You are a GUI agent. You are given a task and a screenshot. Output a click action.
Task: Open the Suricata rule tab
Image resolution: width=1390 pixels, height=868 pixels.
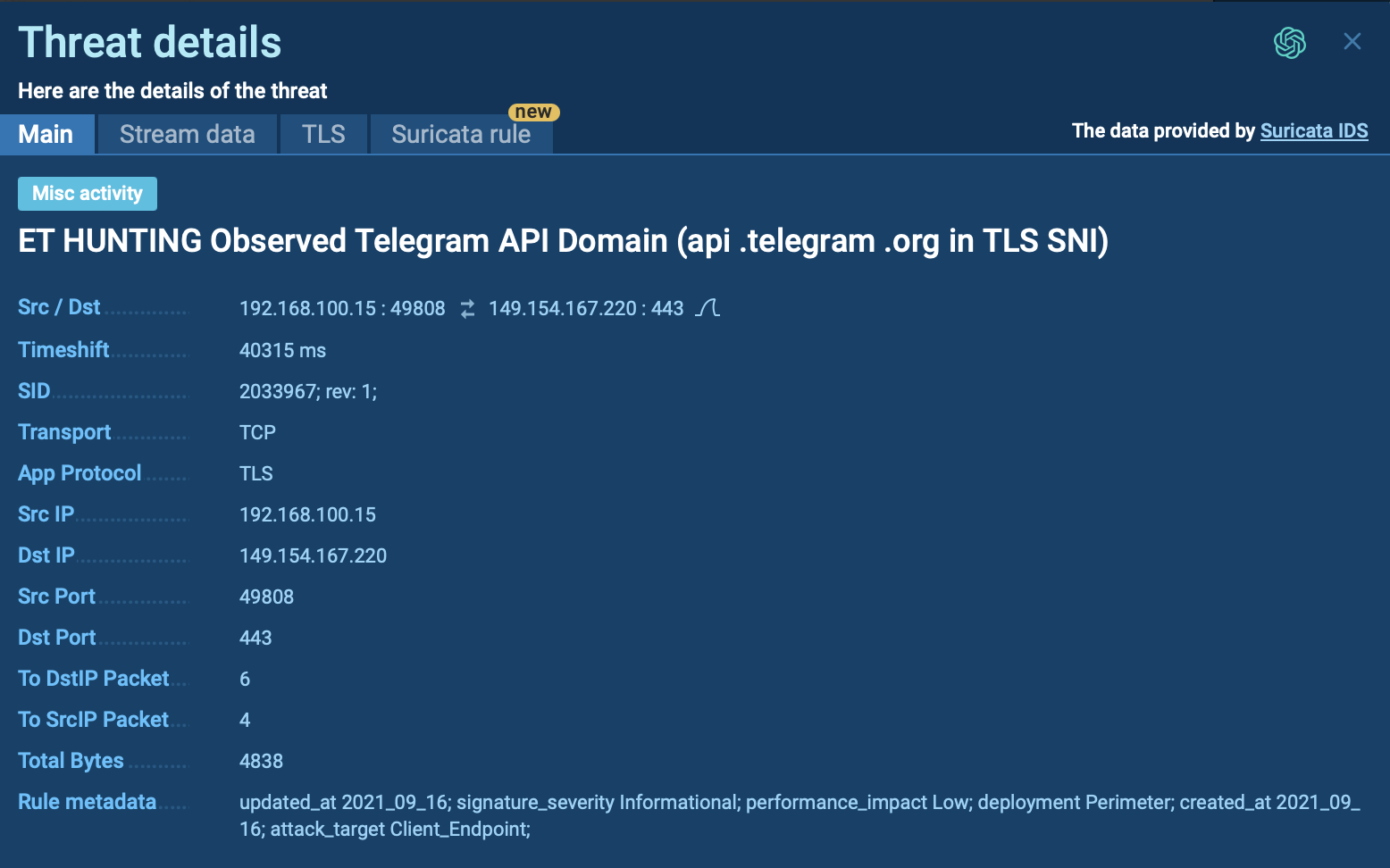pyautogui.click(x=462, y=134)
